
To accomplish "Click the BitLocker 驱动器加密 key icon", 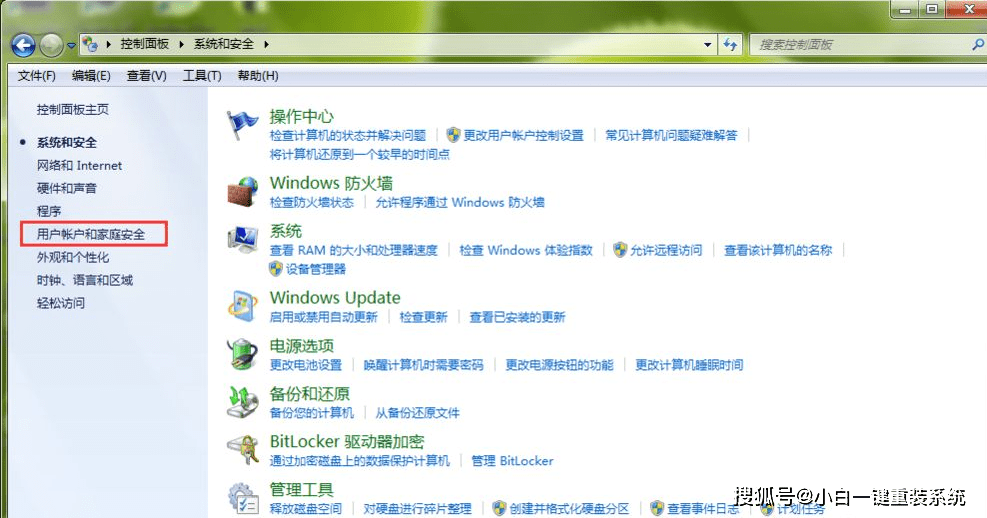I will [x=243, y=450].
